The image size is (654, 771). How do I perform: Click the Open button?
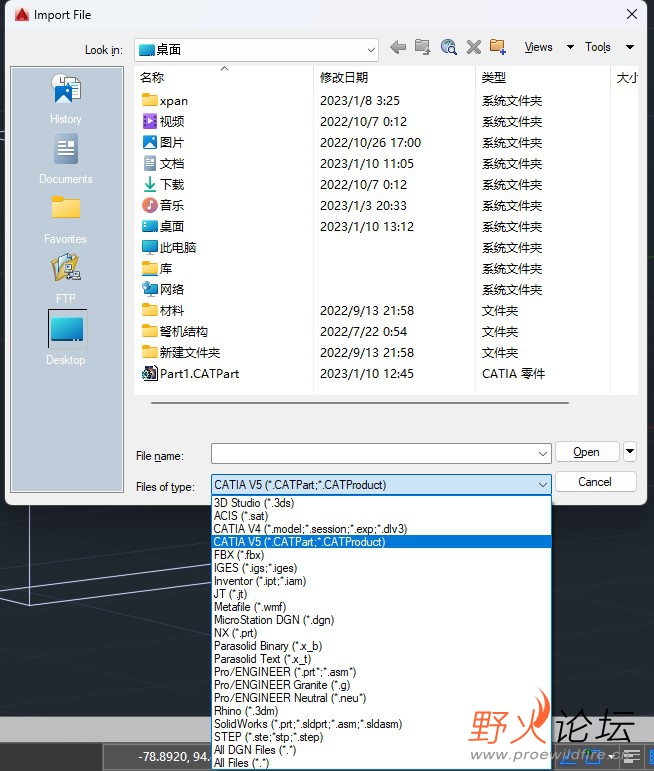(x=587, y=451)
